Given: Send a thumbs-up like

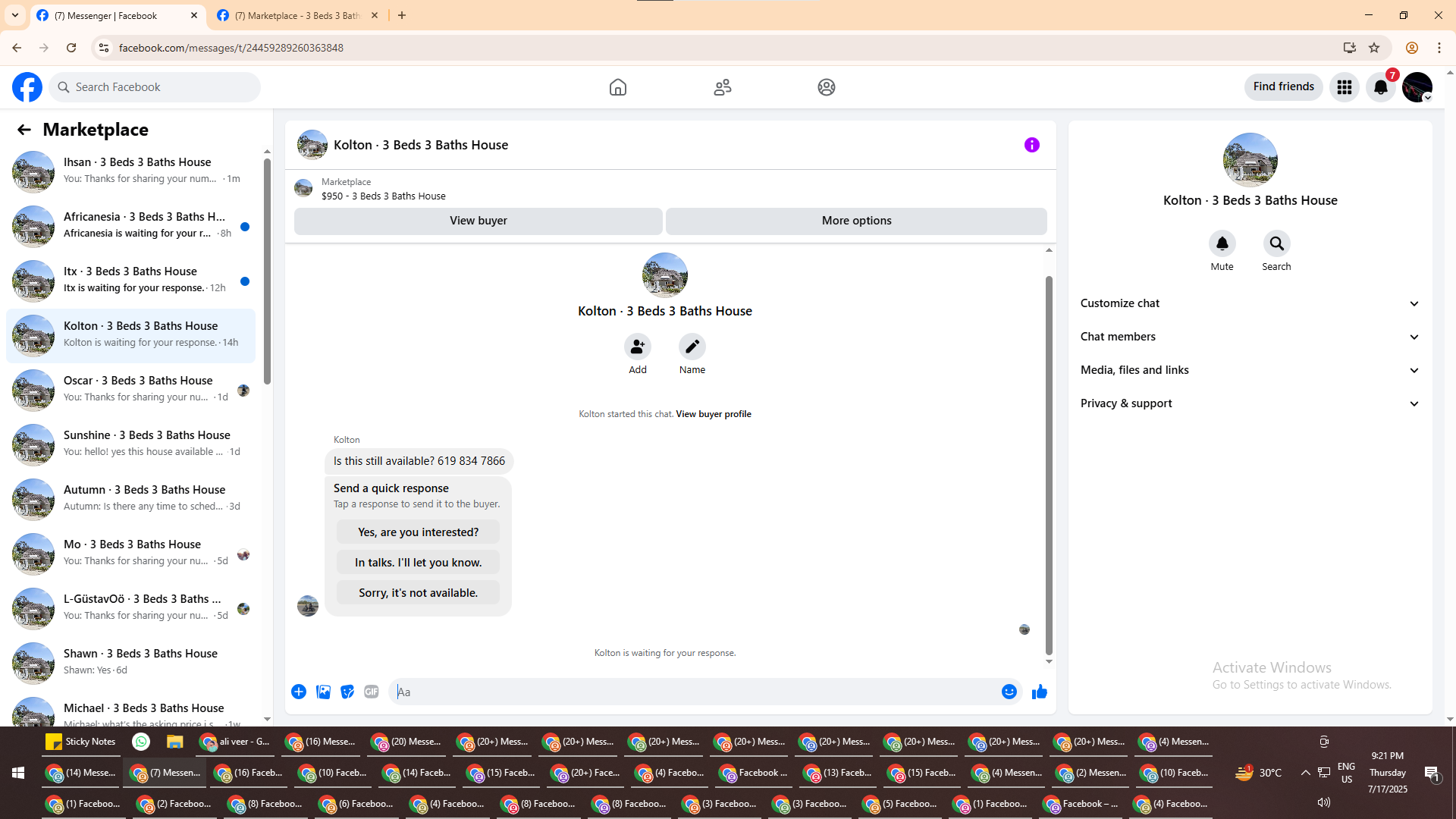Looking at the screenshot, I should pos(1040,692).
